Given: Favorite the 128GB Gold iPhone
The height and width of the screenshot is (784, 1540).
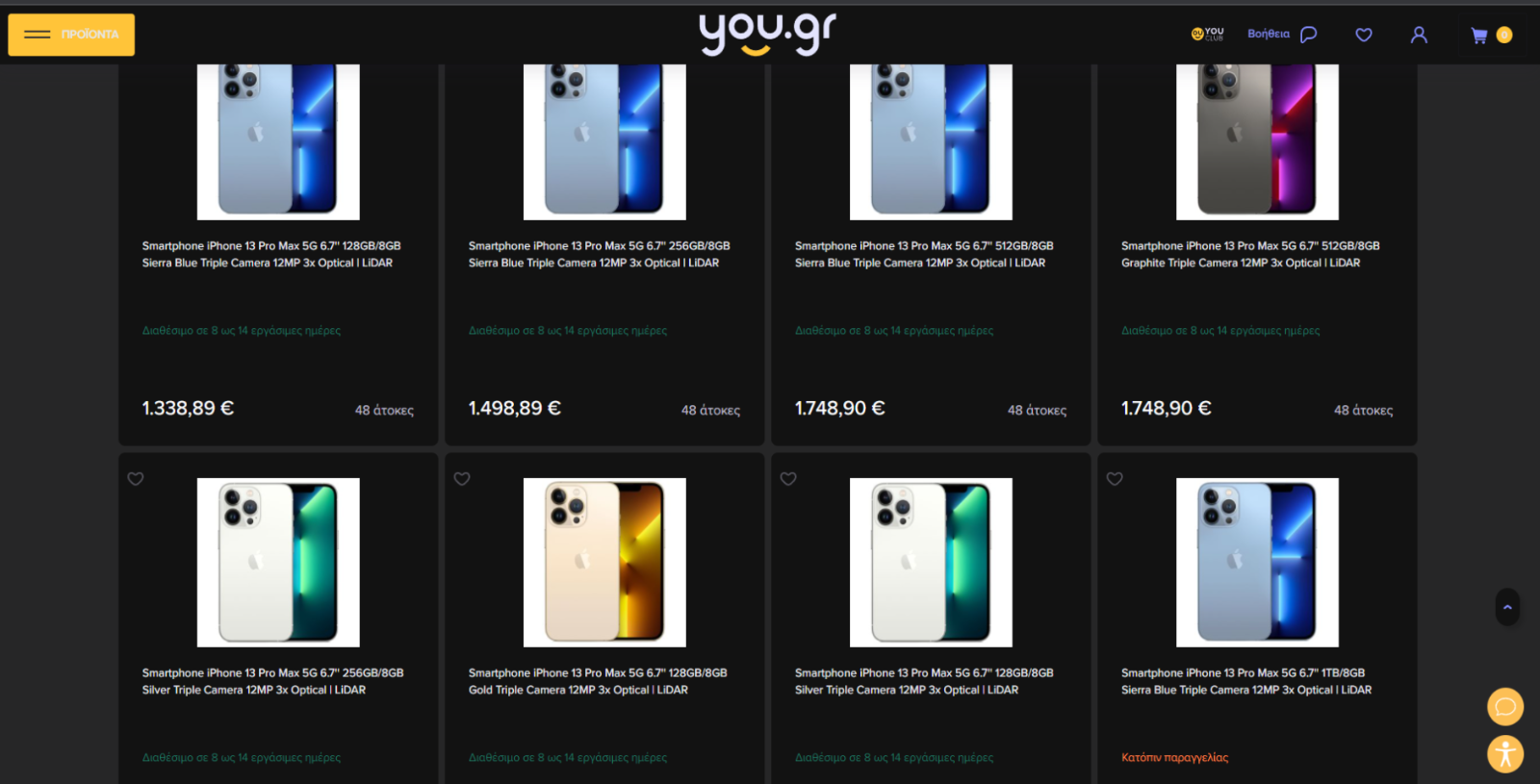Looking at the screenshot, I should (462, 479).
